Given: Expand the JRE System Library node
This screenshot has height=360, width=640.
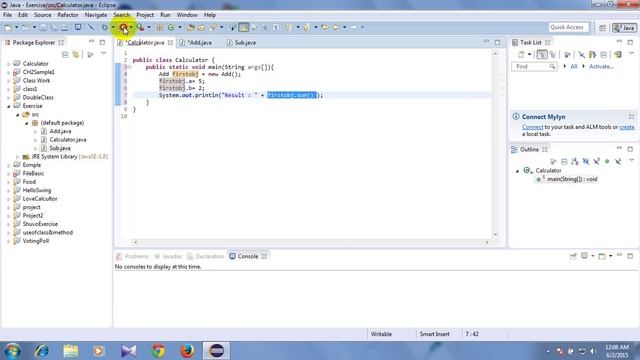Looking at the screenshot, I should [18, 157].
